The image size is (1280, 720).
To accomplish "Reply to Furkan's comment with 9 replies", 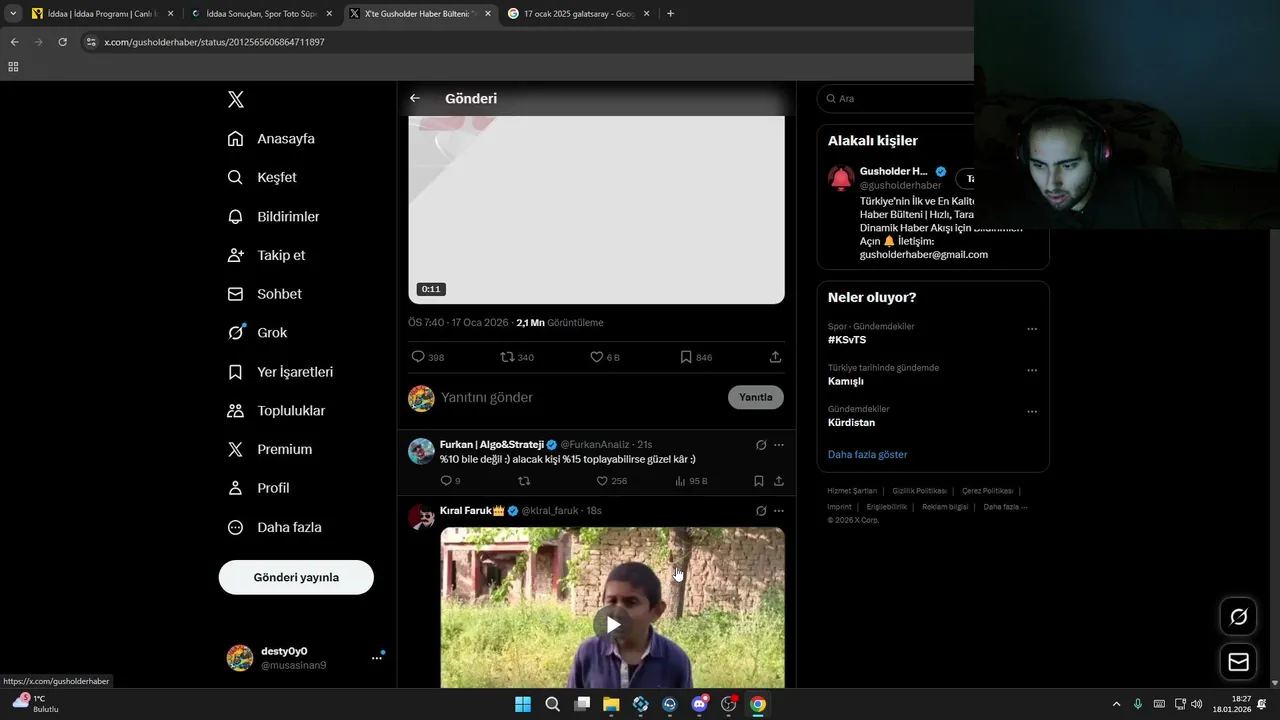I will [x=450, y=481].
